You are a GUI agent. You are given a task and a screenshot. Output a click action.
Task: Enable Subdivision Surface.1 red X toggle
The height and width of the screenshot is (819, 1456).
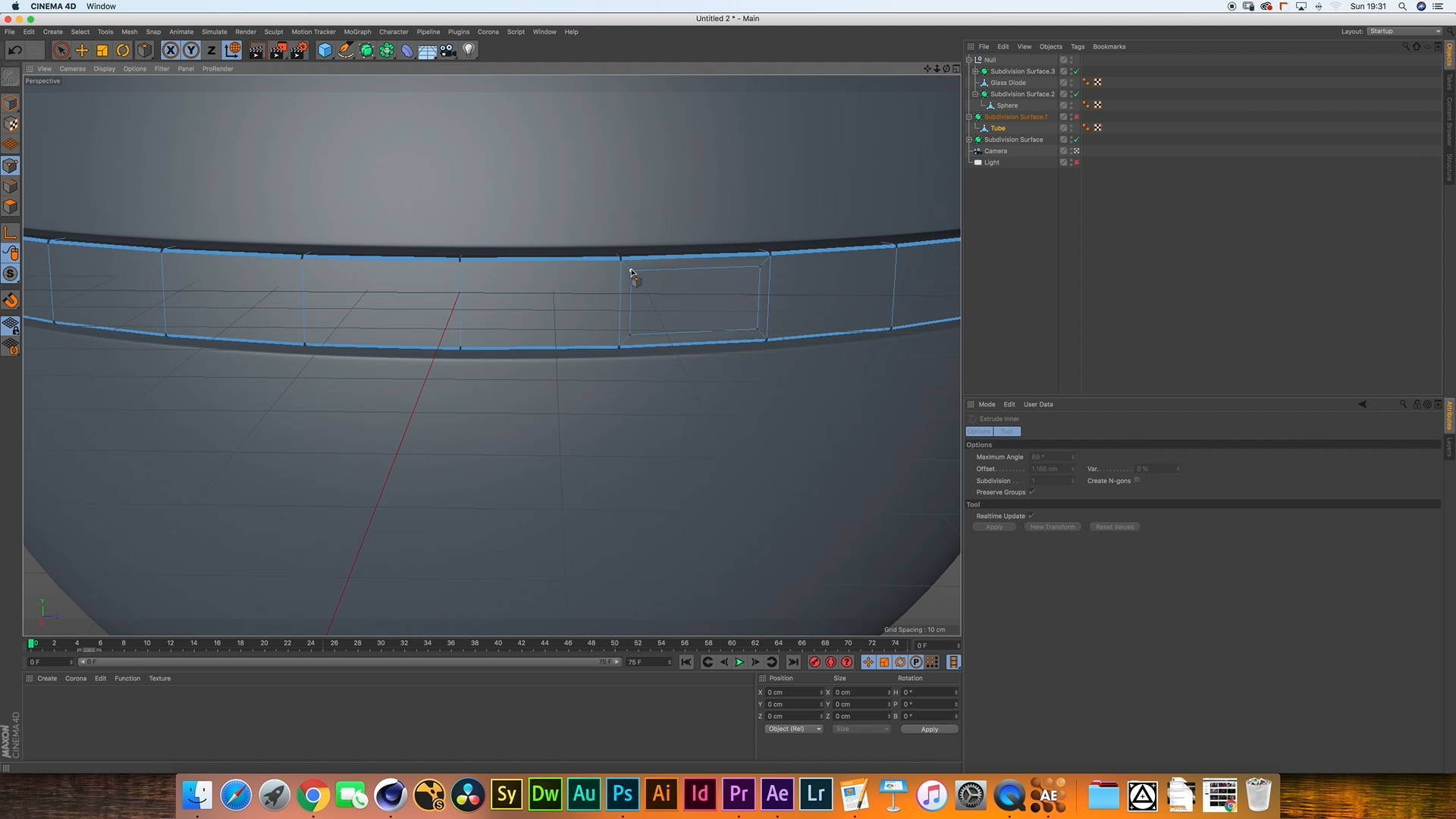pos(1077,117)
